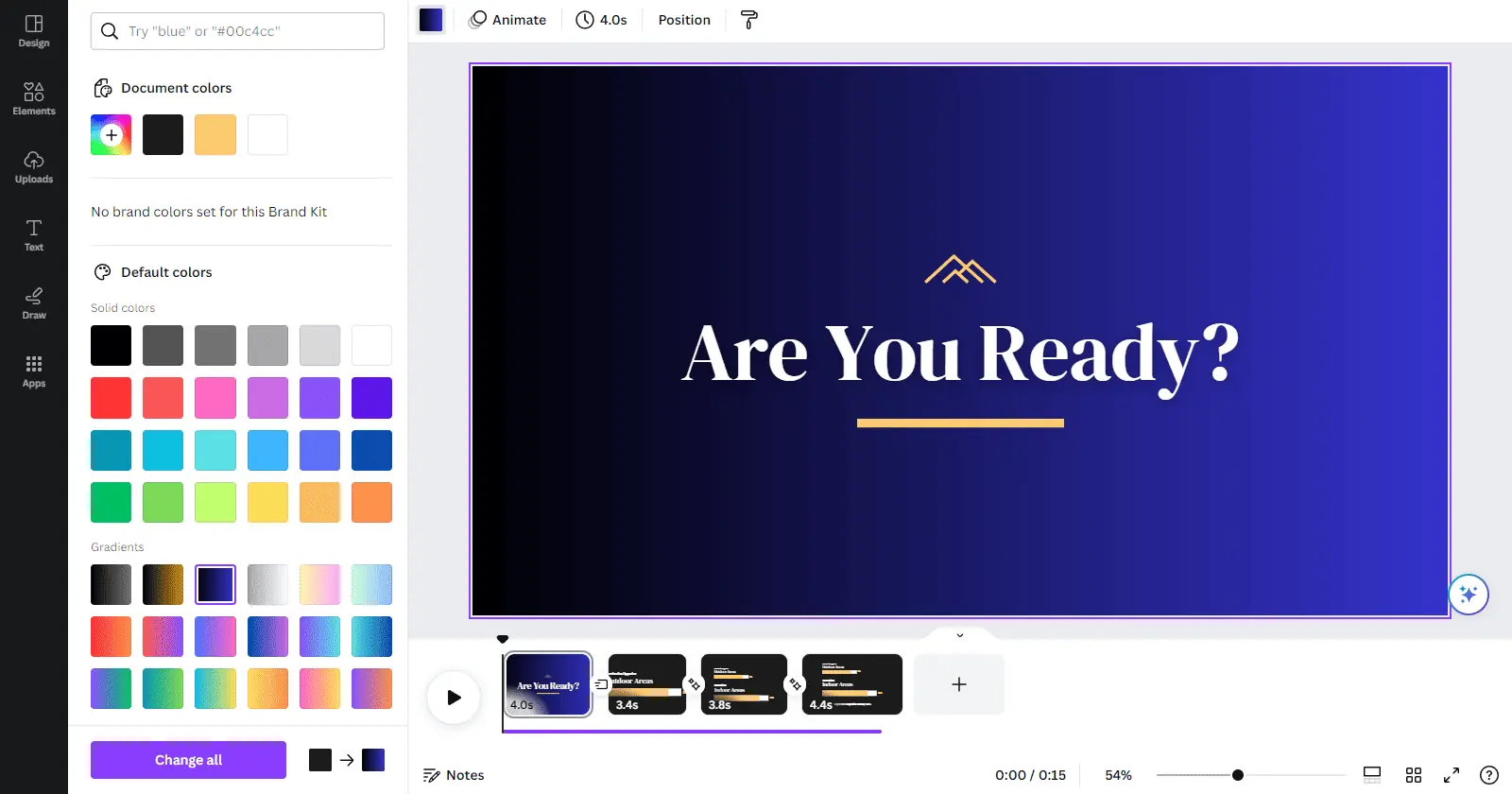Choose the black to gold gradient swatch
Viewport: 1512px width, 794px height.
[163, 585]
